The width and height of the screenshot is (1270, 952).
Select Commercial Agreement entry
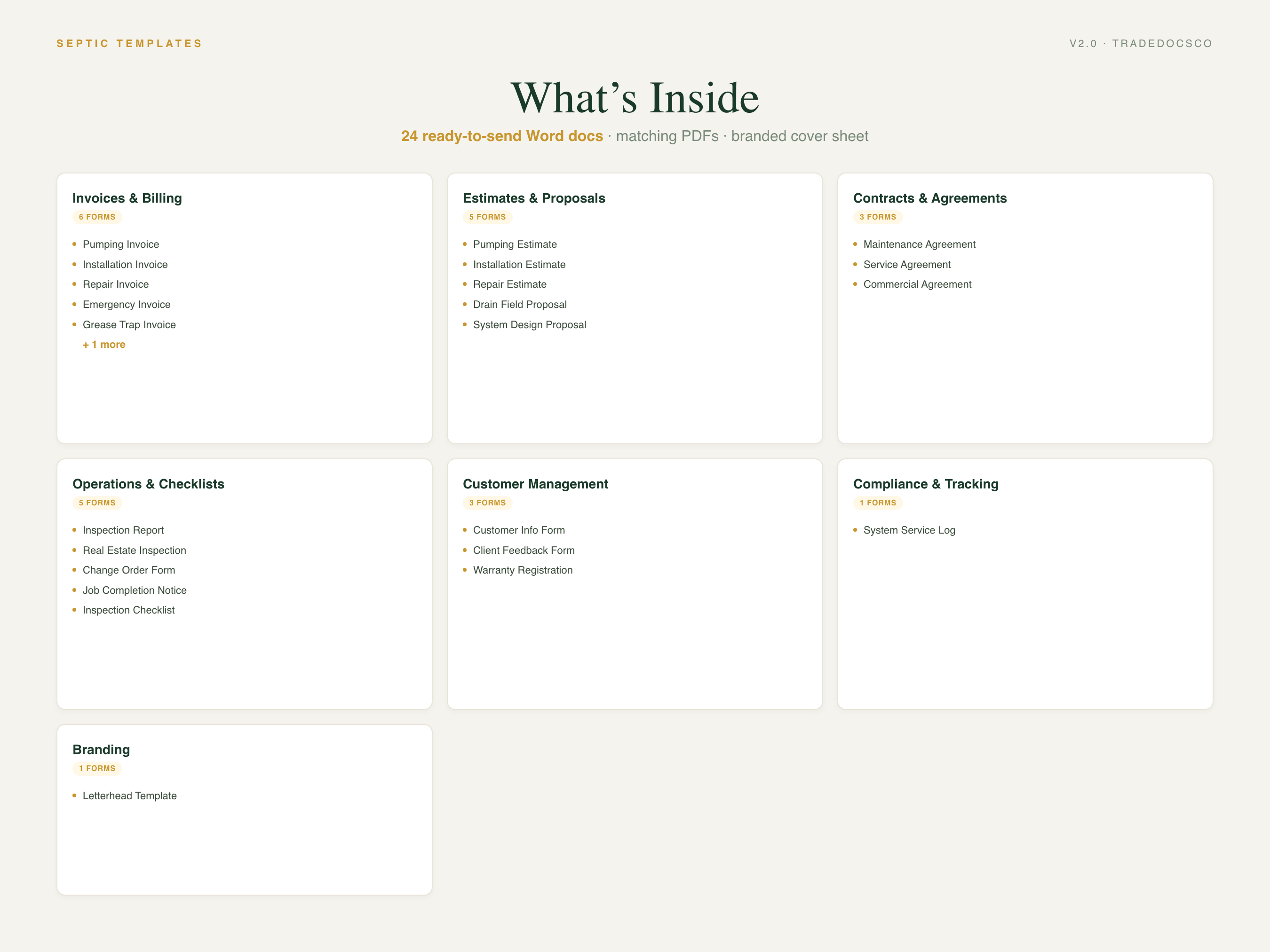(917, 284)
